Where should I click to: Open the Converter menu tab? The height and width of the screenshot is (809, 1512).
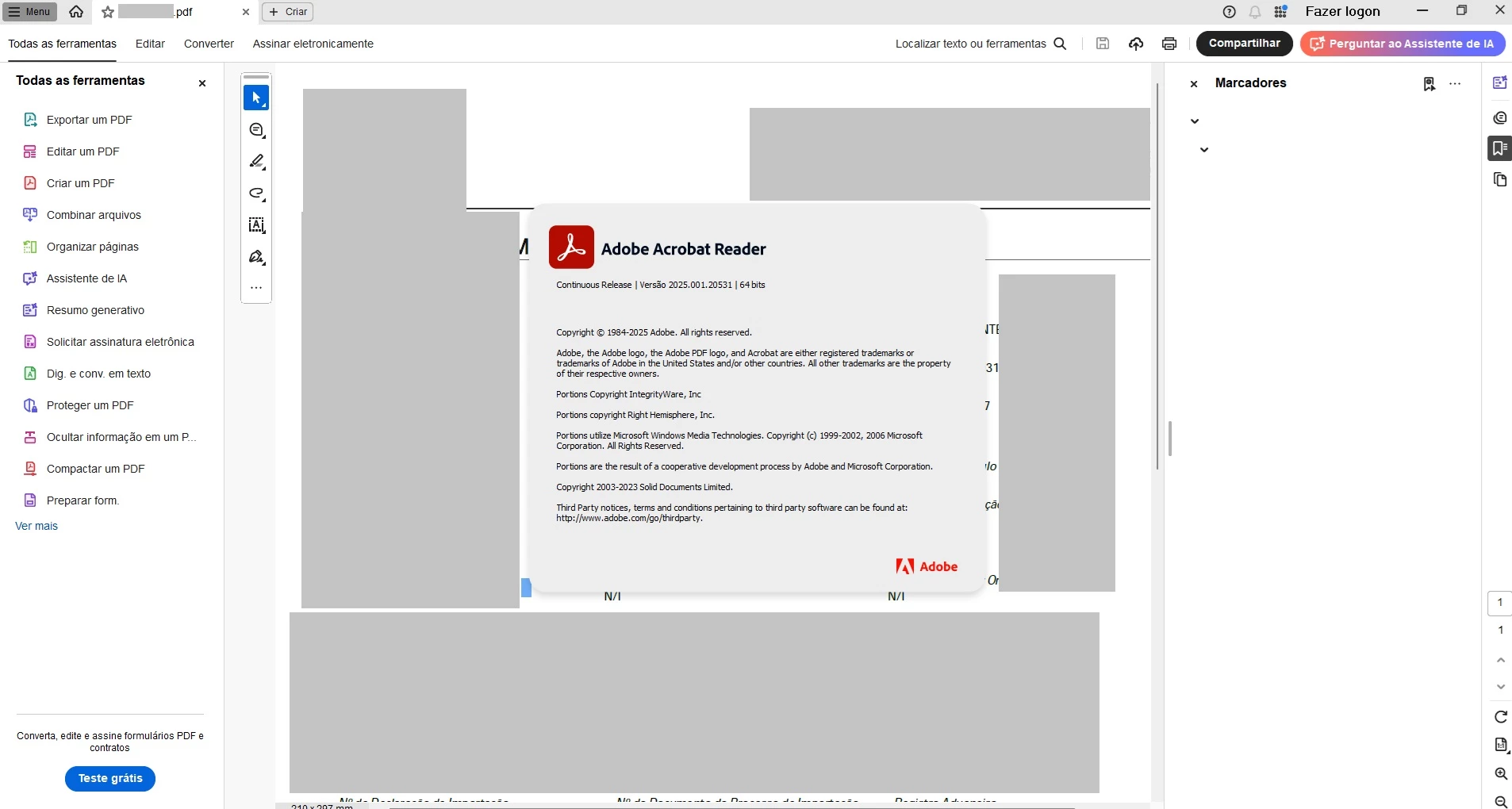pyautogui.click(x=209, y=44)
